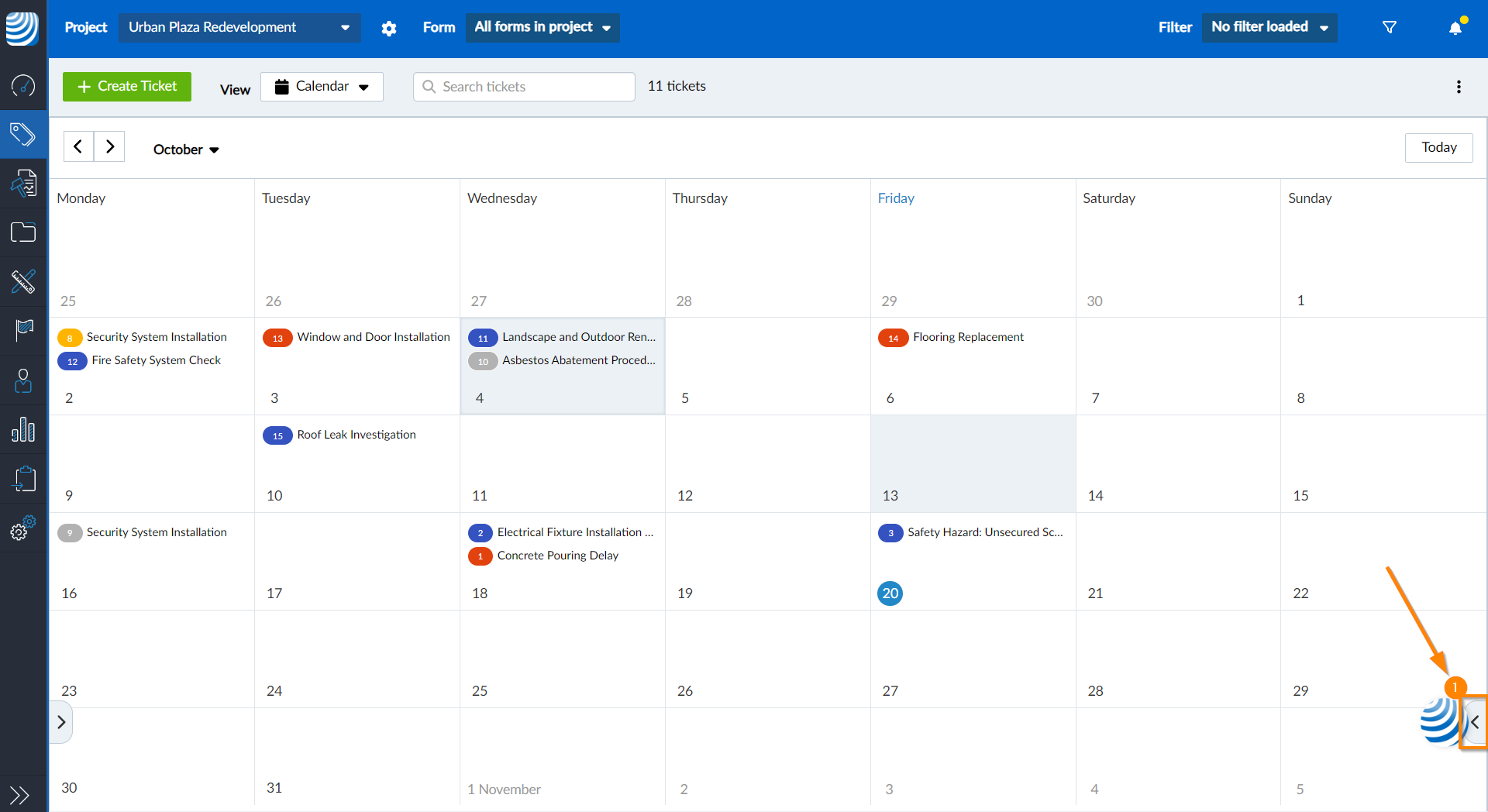Viewport: 1488px width, 812px height.
Task: Click the green Create Ticket button
Action: point(126,86)
